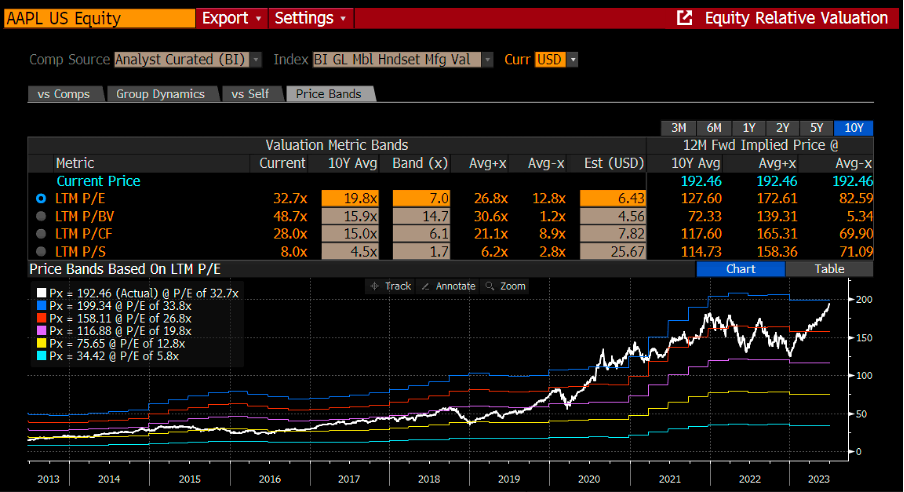
Task: Edit the LTM P/BV Band 14.7 cell
Action: 421,216
